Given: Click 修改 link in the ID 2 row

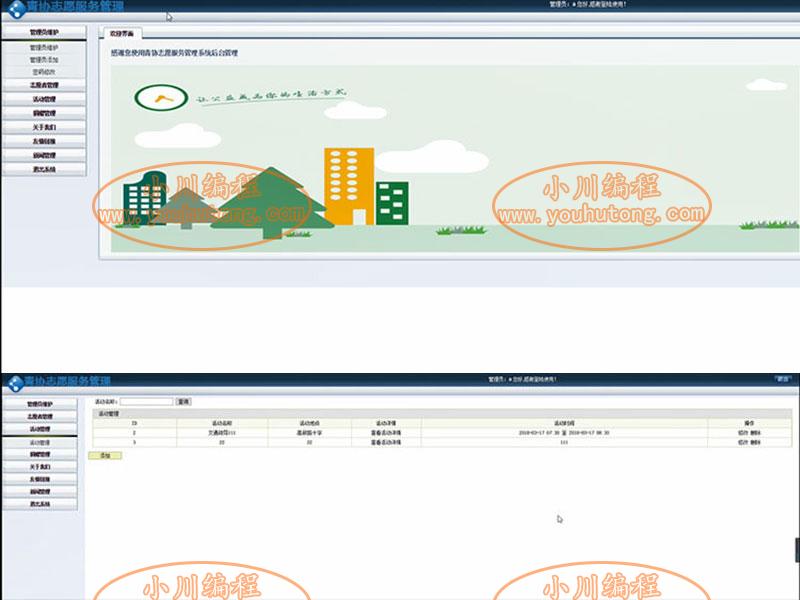Looking at the screenshot, I should 743,433.
